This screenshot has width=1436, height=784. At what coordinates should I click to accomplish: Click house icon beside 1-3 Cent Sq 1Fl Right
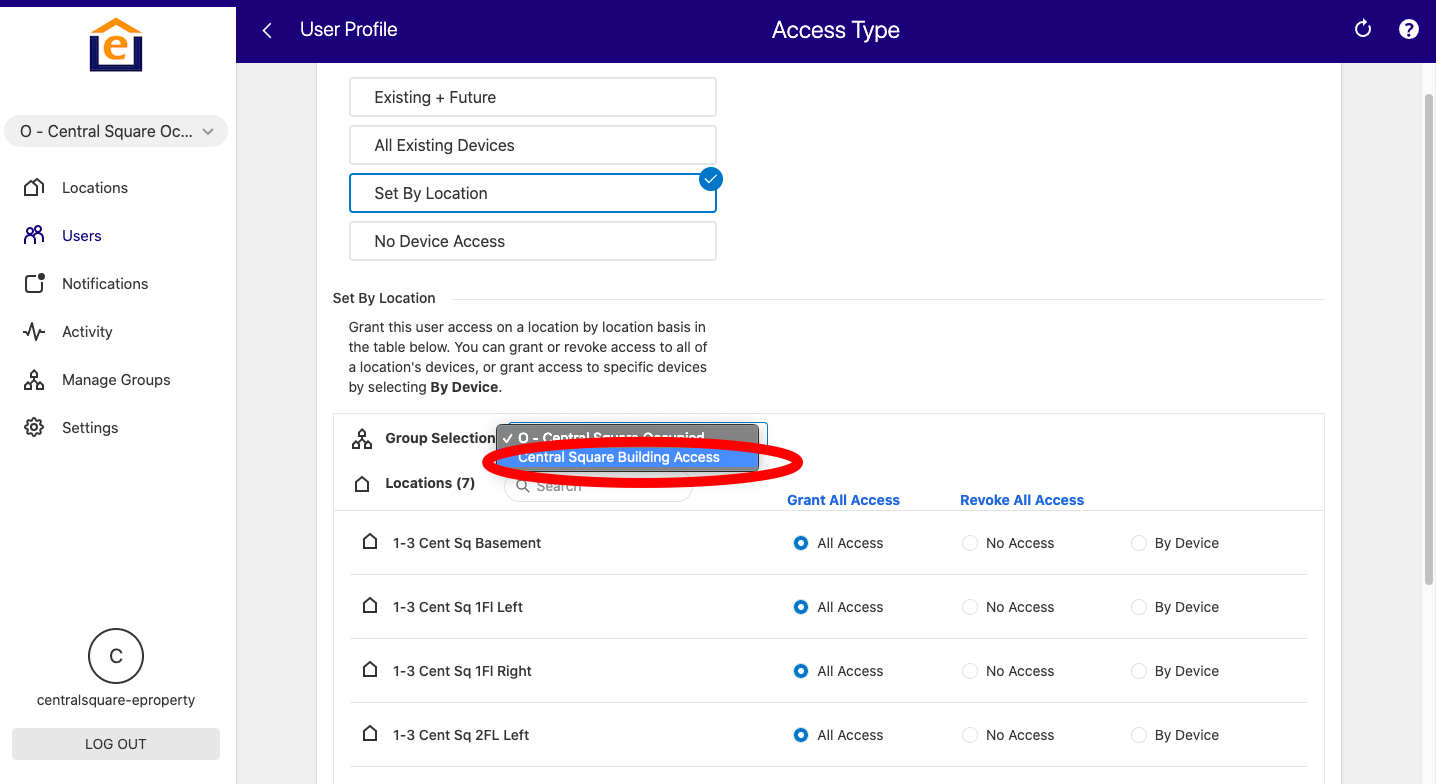[x=370, y=670]
